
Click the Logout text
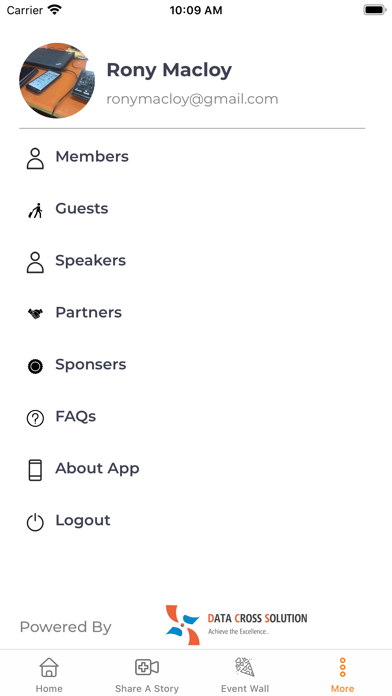point(83,520)
